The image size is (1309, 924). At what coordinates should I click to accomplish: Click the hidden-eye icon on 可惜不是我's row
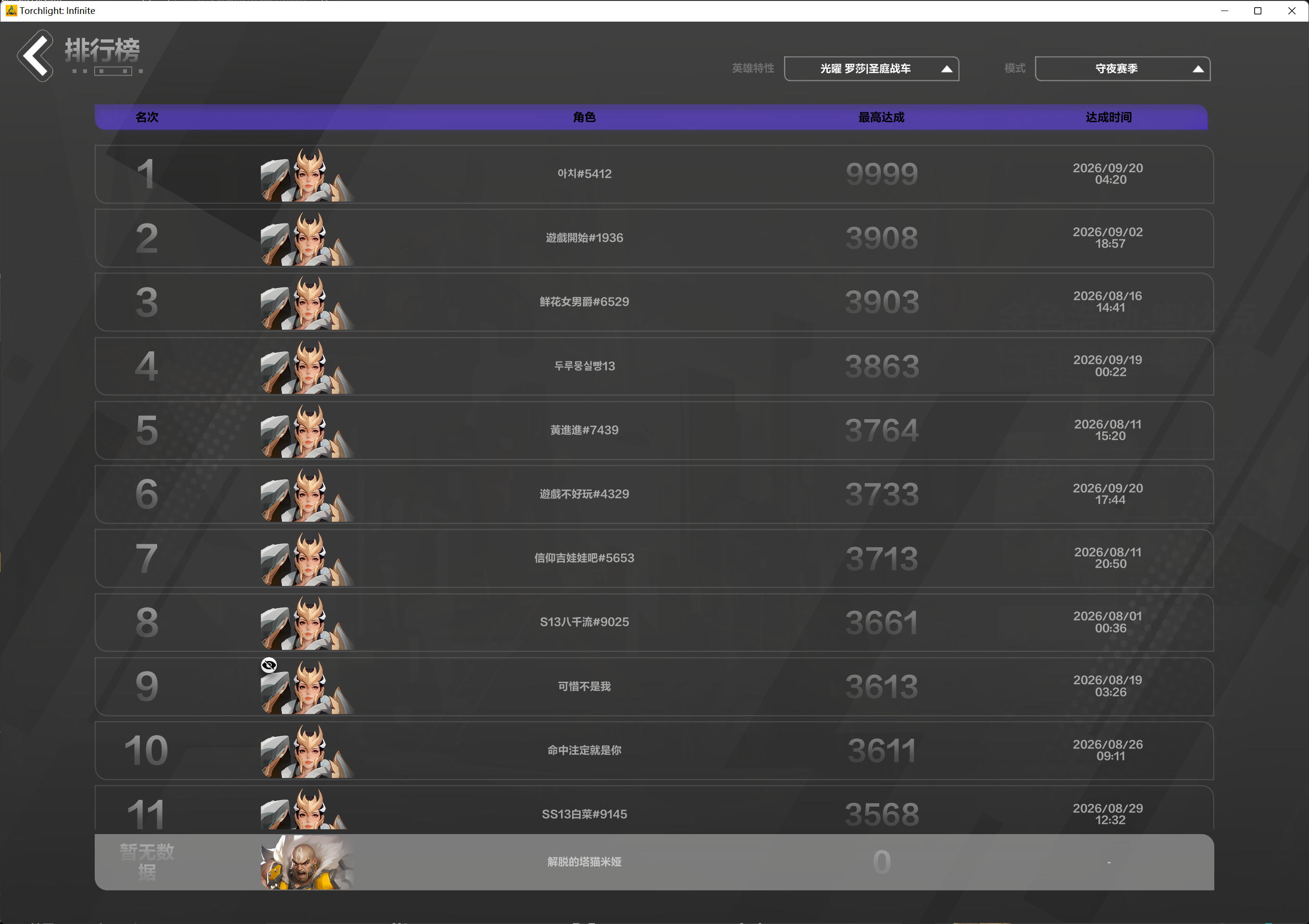(x=269, y=665)
